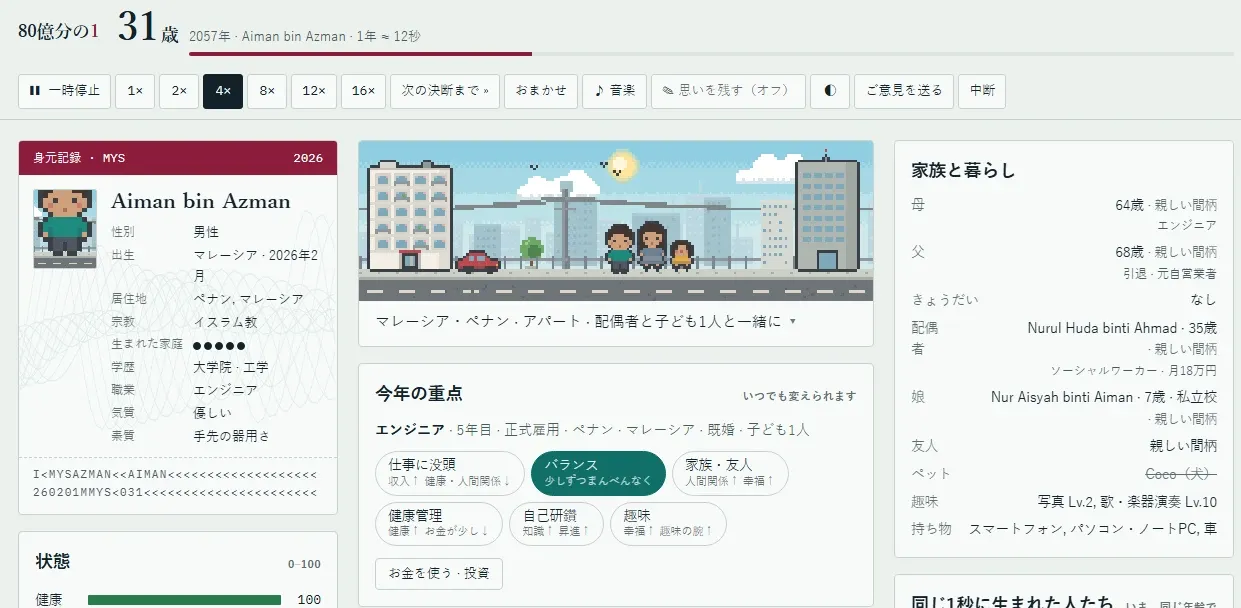Click the 大学院・工学 education value

click(231, 368)
